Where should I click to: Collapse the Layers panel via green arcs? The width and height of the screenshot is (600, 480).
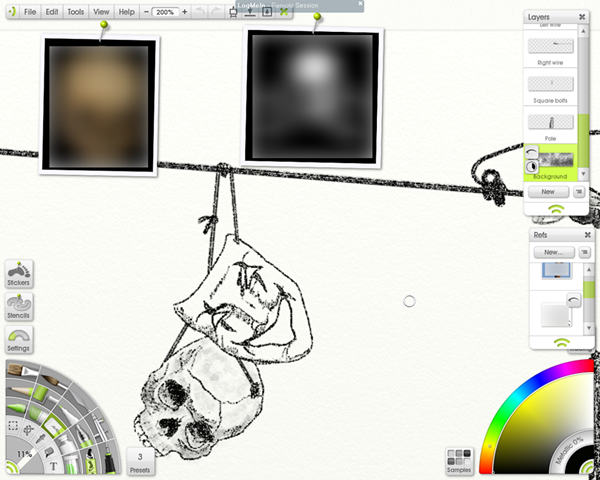[x=556, y=209]
